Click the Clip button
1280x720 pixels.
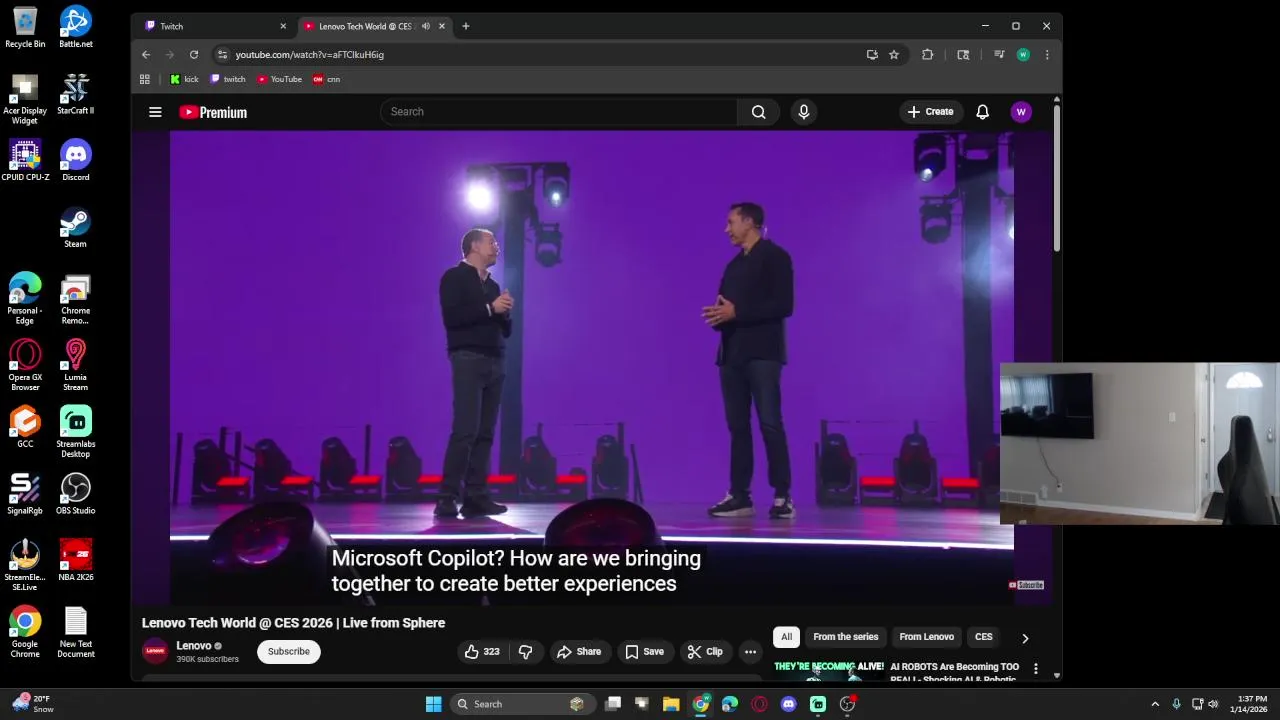coord(705,652)
